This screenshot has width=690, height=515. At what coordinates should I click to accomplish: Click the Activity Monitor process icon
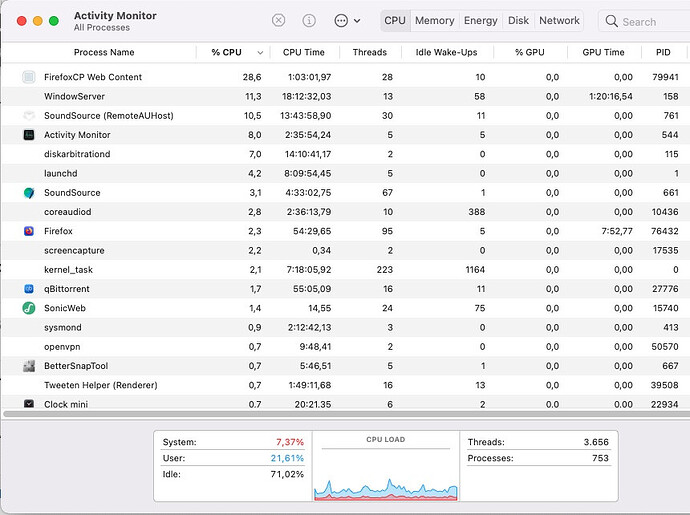[29, 135]
